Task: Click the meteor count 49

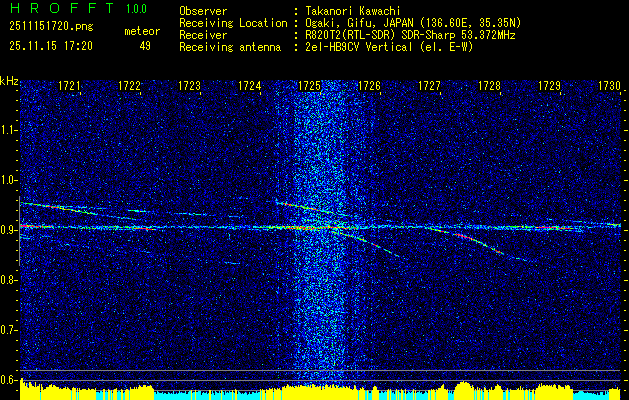Action: 145,46
